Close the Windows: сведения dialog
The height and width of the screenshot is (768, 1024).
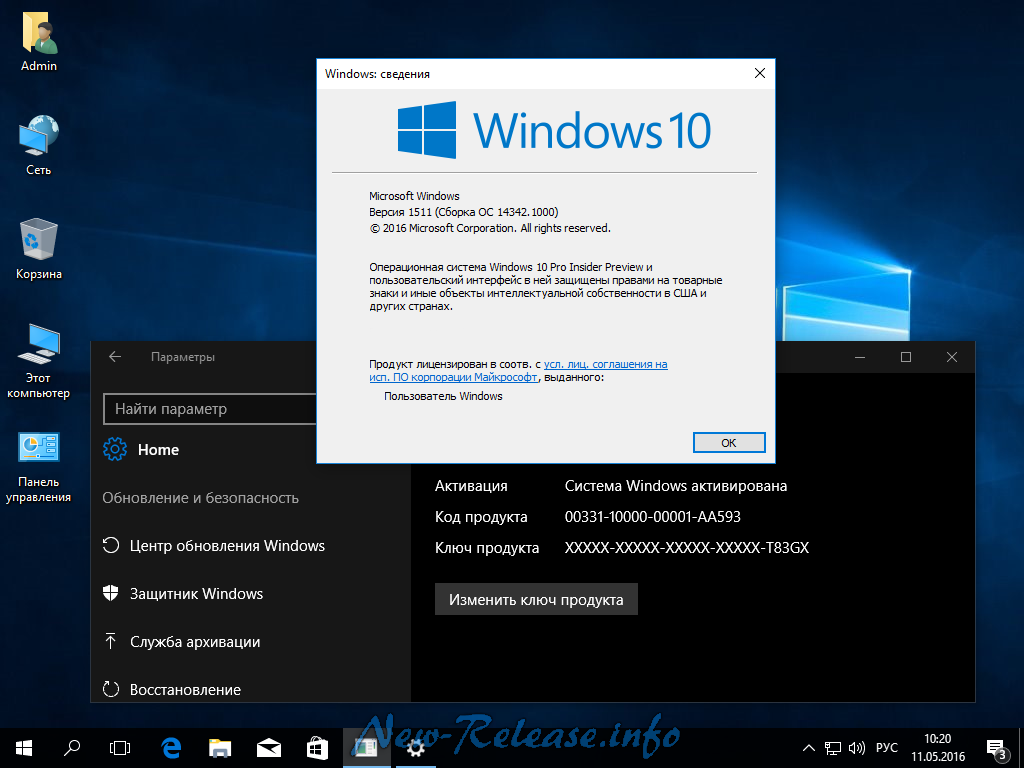click(760, 74)
